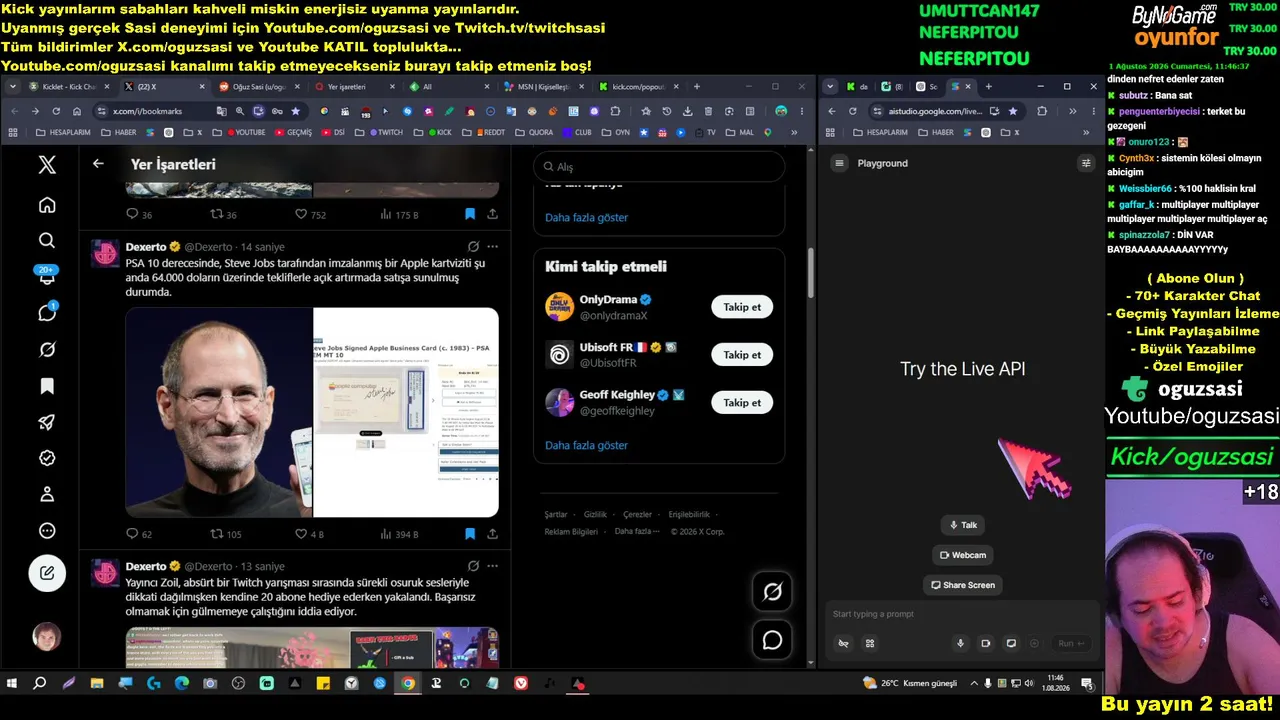Toggle the crossed-eye icon in the prompt bar
1280x720 pixels.
point(844,643)
